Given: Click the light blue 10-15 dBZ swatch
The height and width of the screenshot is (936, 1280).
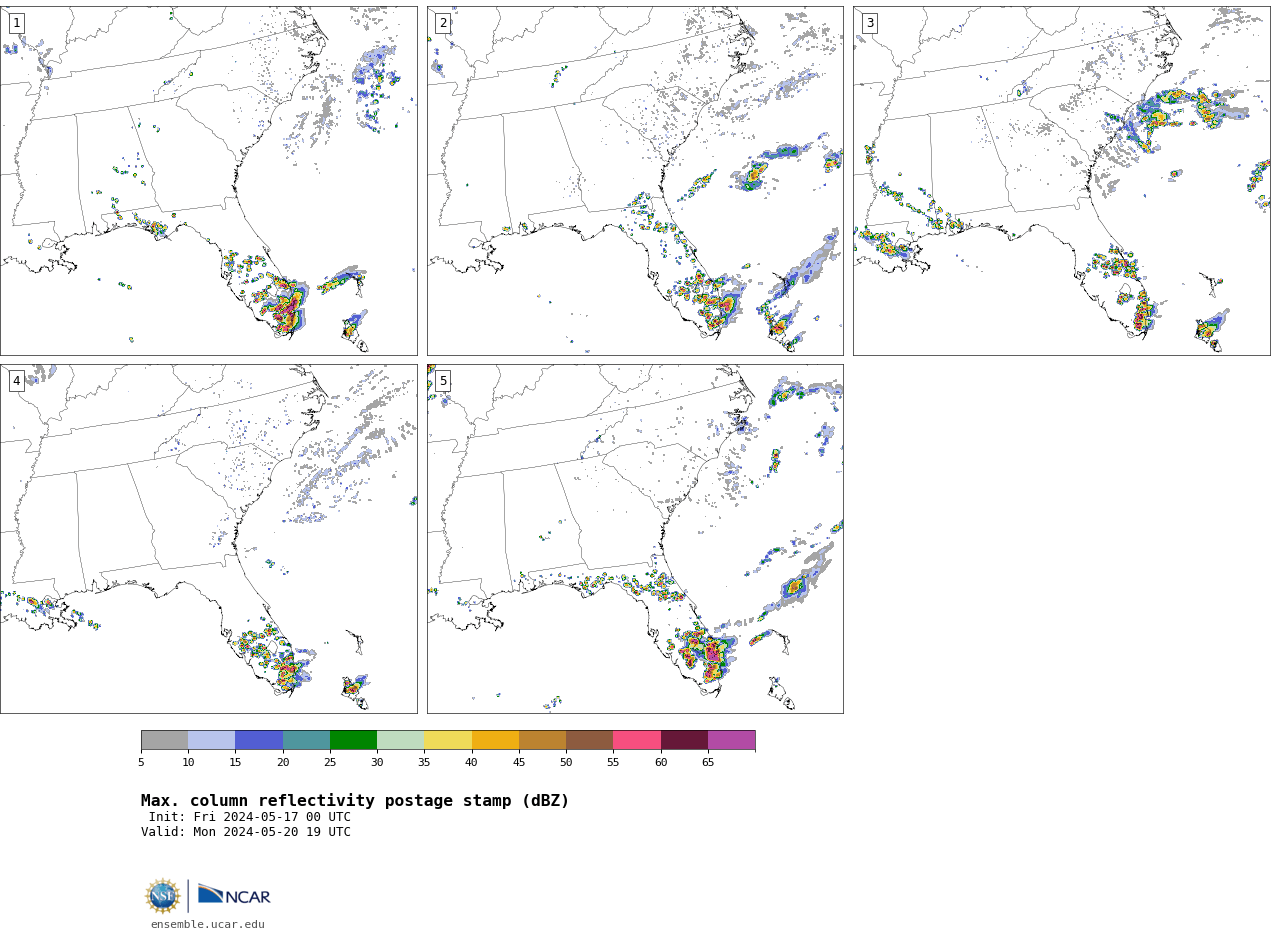Looking at the screenshot, I should pyautogui.click(x=211, y=740).
